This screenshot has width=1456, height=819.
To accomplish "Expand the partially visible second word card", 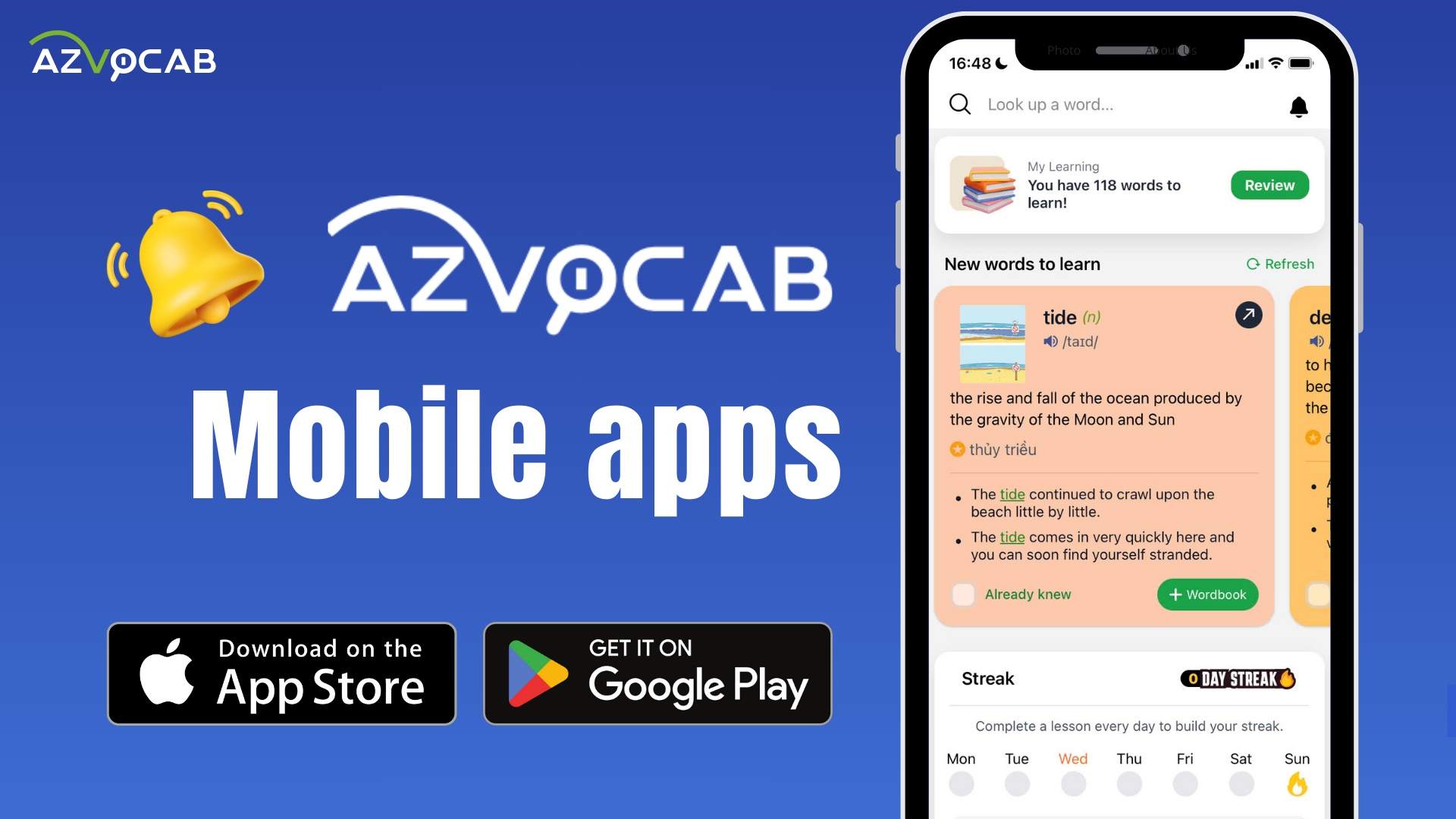I will click(1311, 450).
